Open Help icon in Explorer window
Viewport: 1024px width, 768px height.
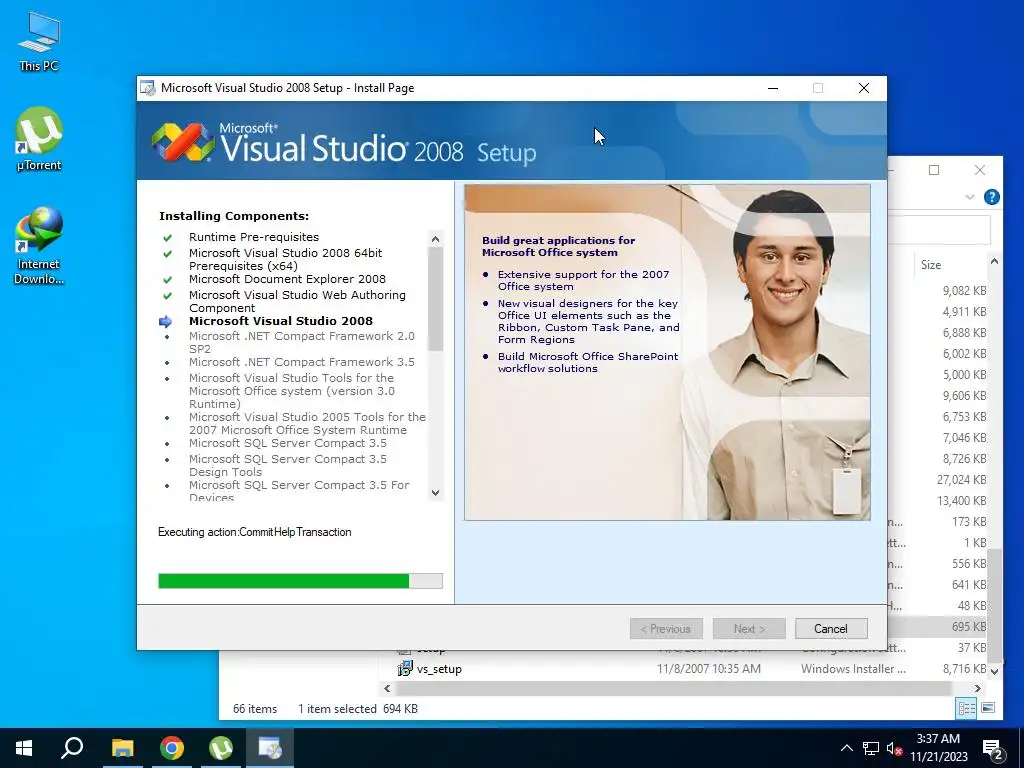pyautogui.click(x=991, y=197)
